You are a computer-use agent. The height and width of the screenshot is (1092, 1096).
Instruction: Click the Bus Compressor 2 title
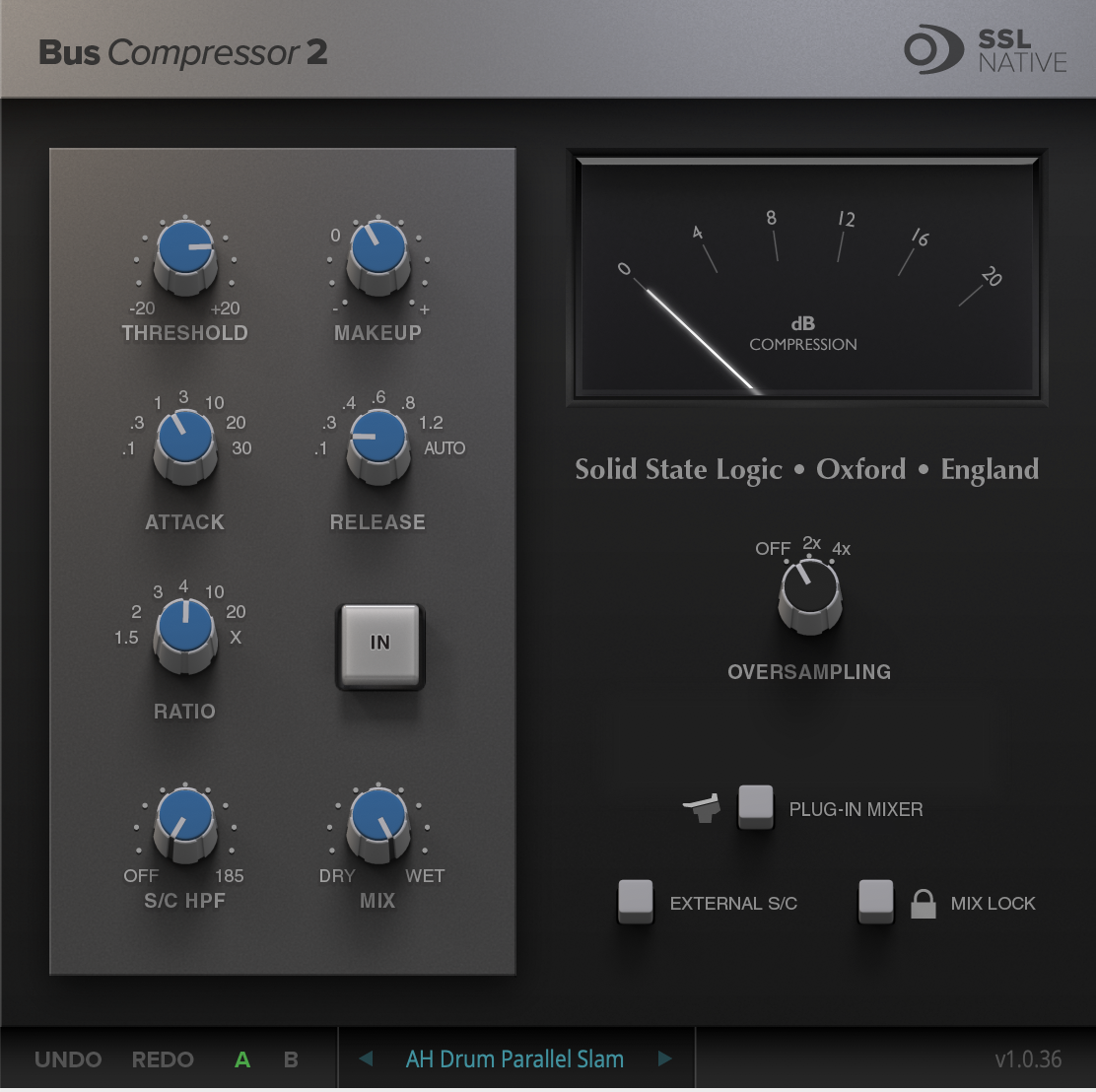[183, 52]
